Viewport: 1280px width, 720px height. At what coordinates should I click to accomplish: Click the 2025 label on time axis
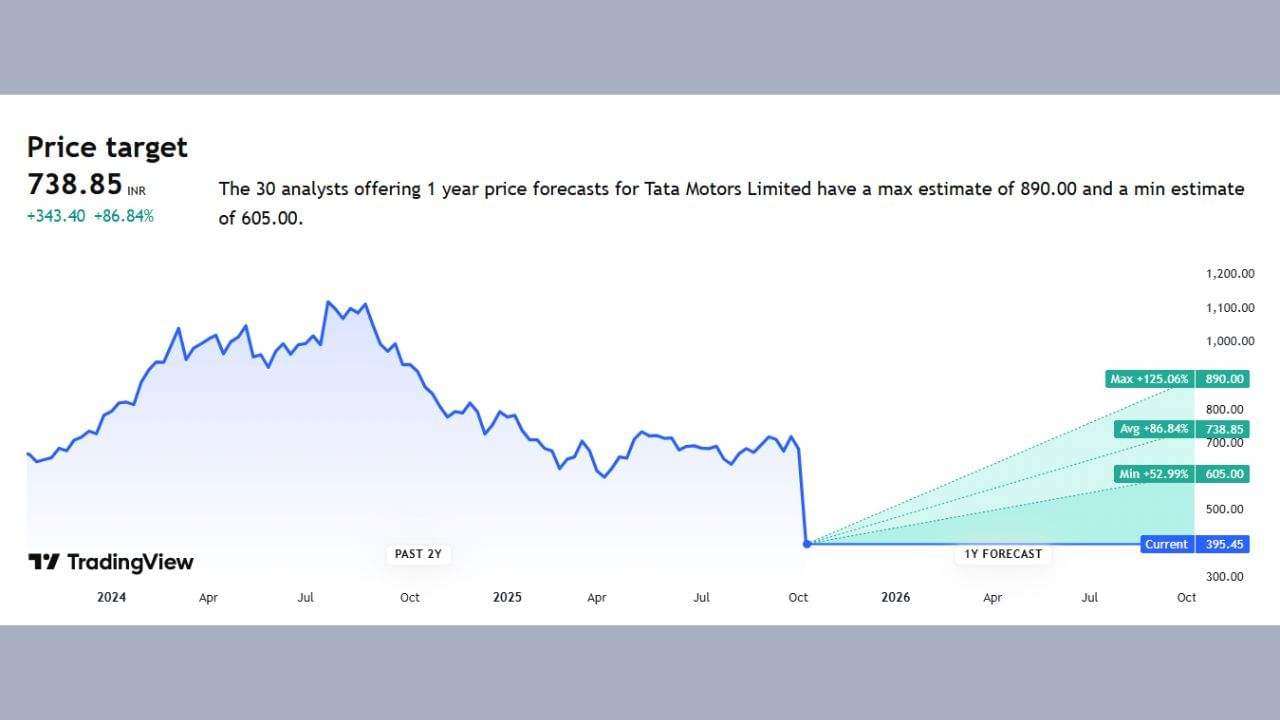click(507, 597)
